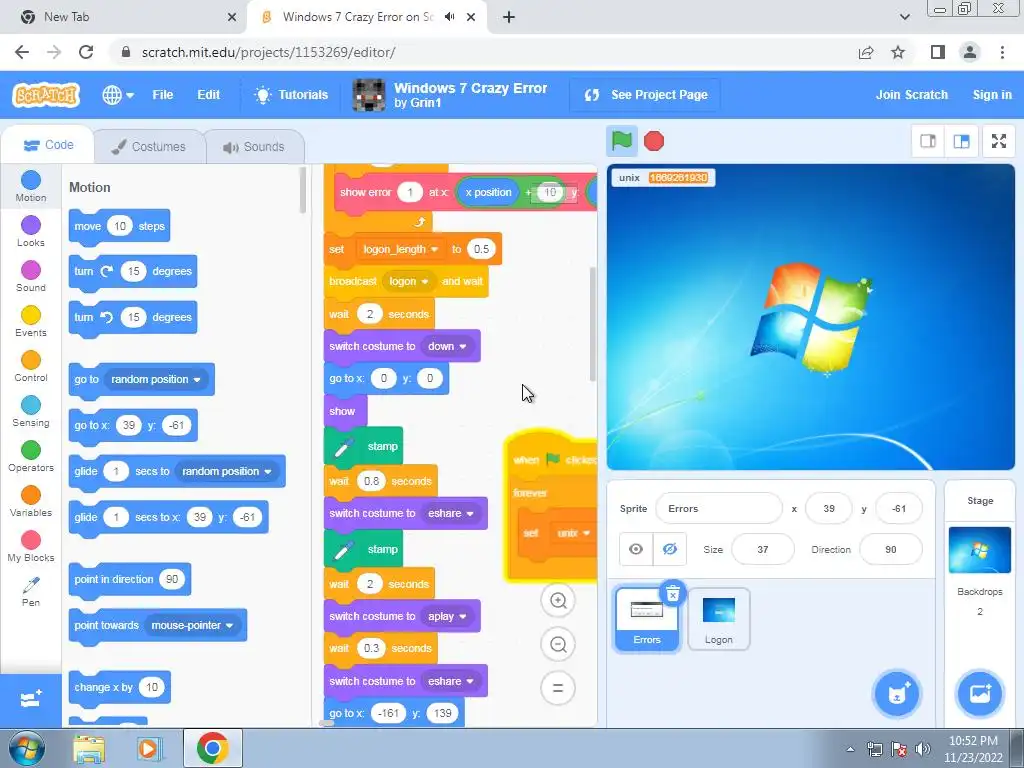Click the green flag to run project
1024x768 pixels.
(x=621, y=141)
